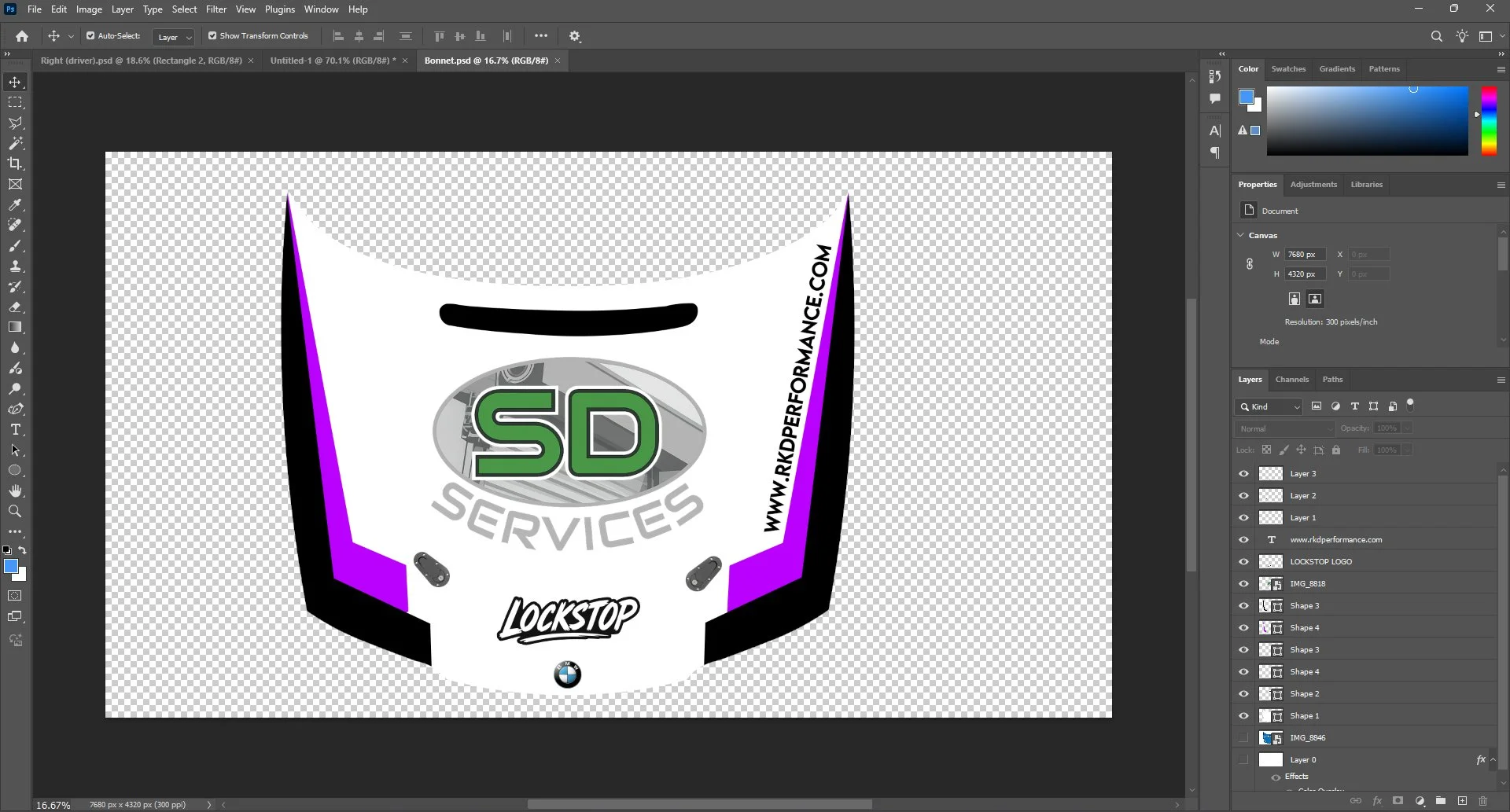Select the Rectangular Marquee tool
The height and width of the screenshot is (812, 1510).
click(15, 103)
